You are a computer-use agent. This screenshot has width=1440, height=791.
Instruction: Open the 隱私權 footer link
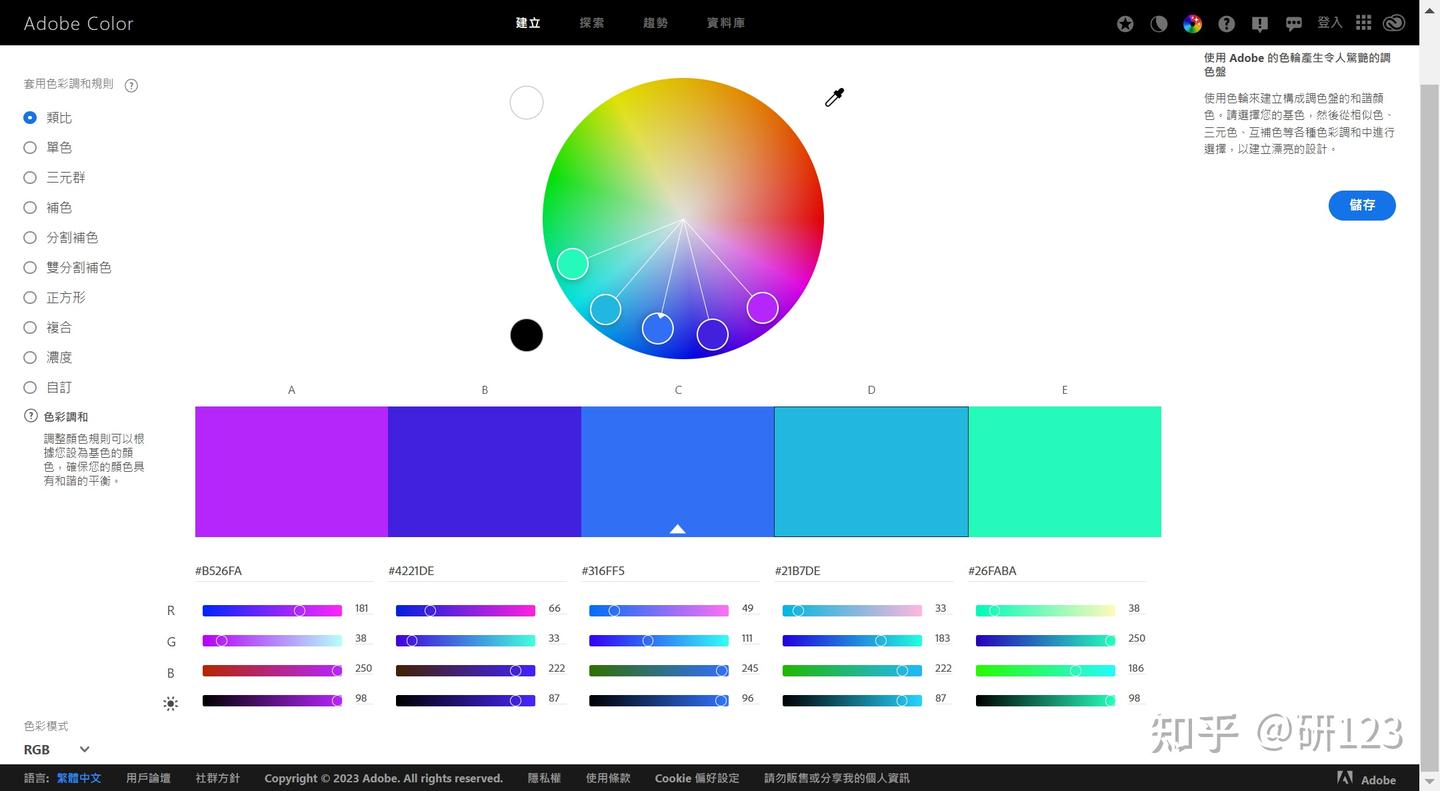[544, 778]
